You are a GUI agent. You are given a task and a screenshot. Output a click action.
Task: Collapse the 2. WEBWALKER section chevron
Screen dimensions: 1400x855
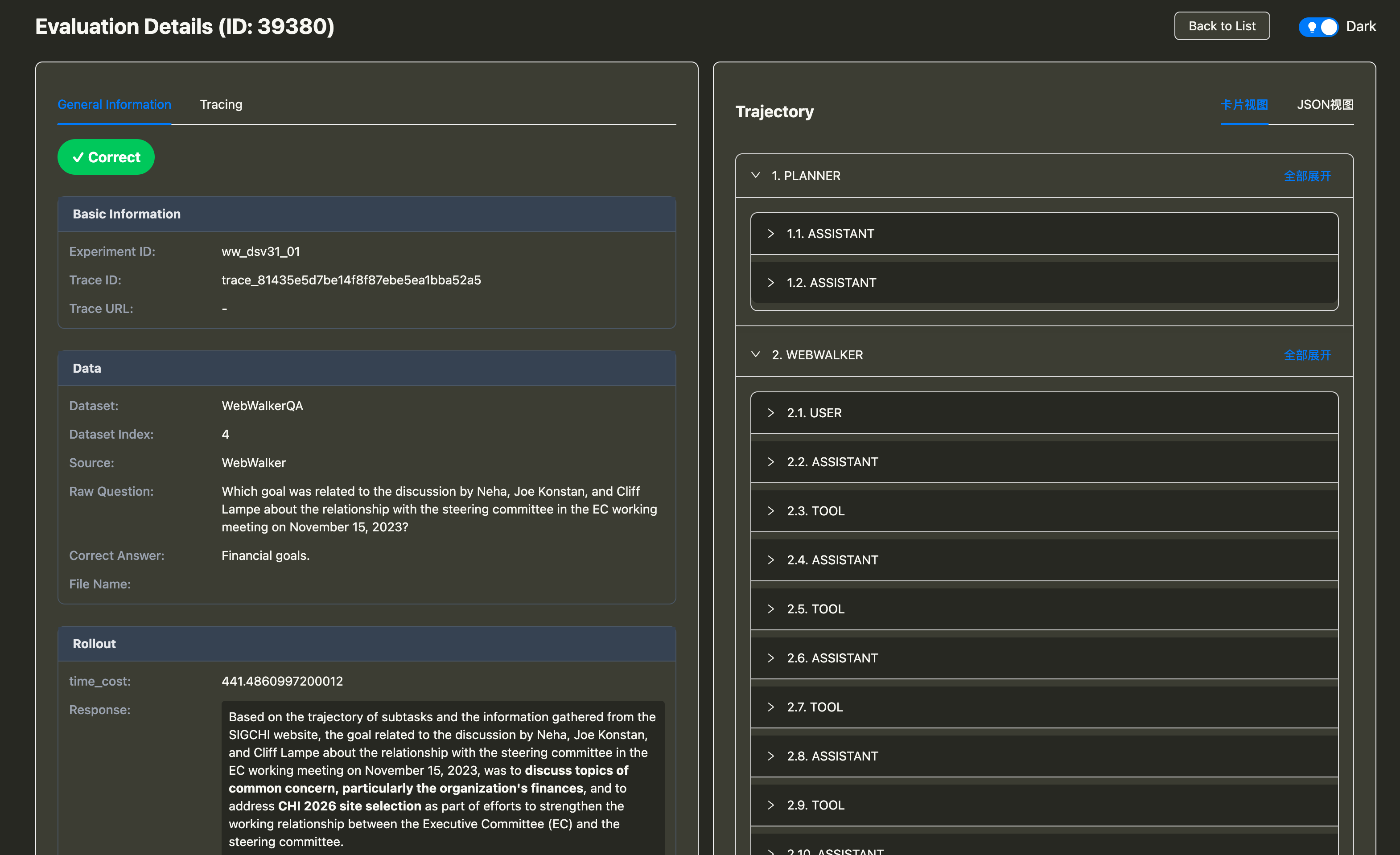755,354
